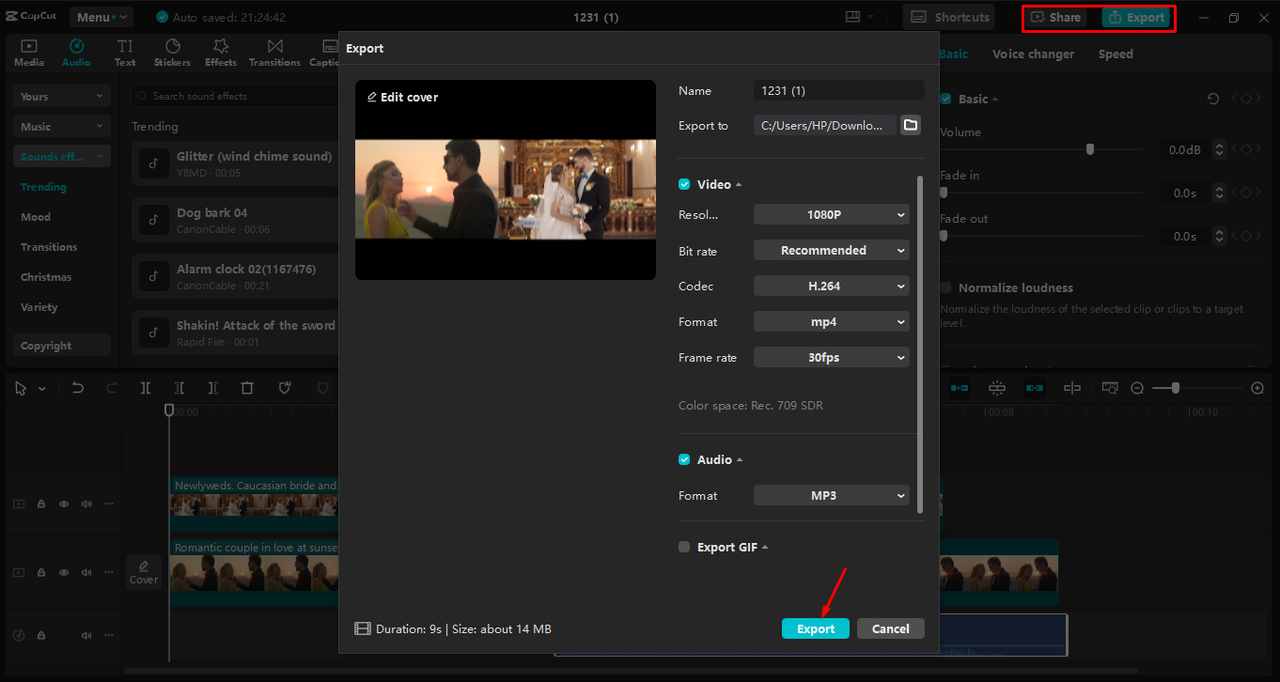Open the Menu dropdown in title bar
This screenshot has height=682, width=1280.
[x=101, y=17]
